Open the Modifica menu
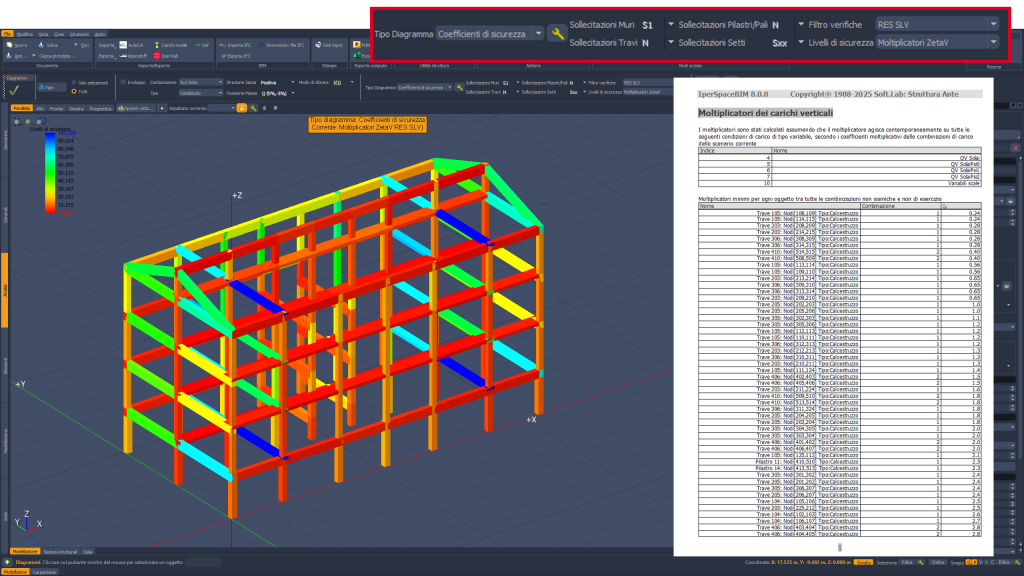The width and height of the screenshot is (1024, 576). [x=24, y=34]
